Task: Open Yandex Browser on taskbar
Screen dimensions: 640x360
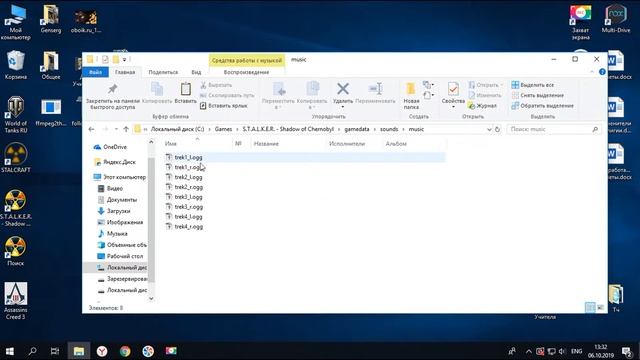Action: click(102, 351)
